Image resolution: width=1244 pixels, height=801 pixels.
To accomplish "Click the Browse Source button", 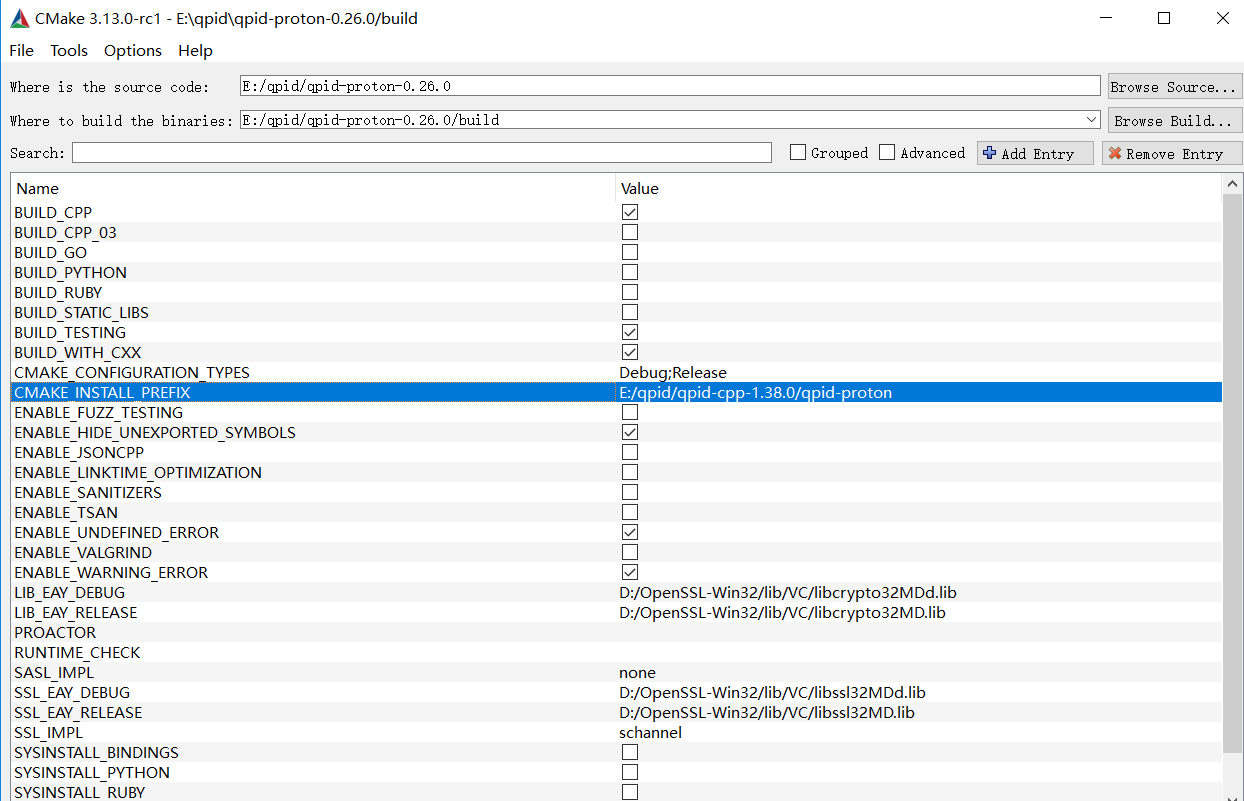I will click(1174, 86).
